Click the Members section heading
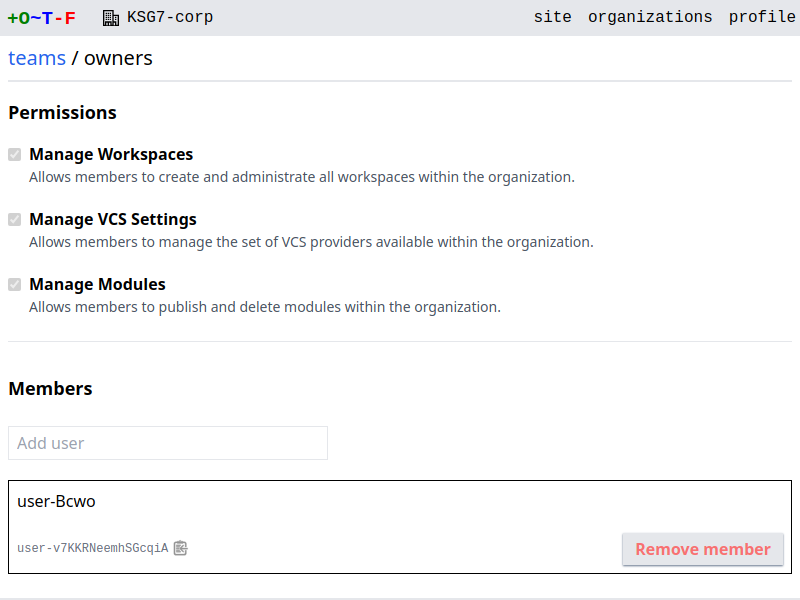 50,389
